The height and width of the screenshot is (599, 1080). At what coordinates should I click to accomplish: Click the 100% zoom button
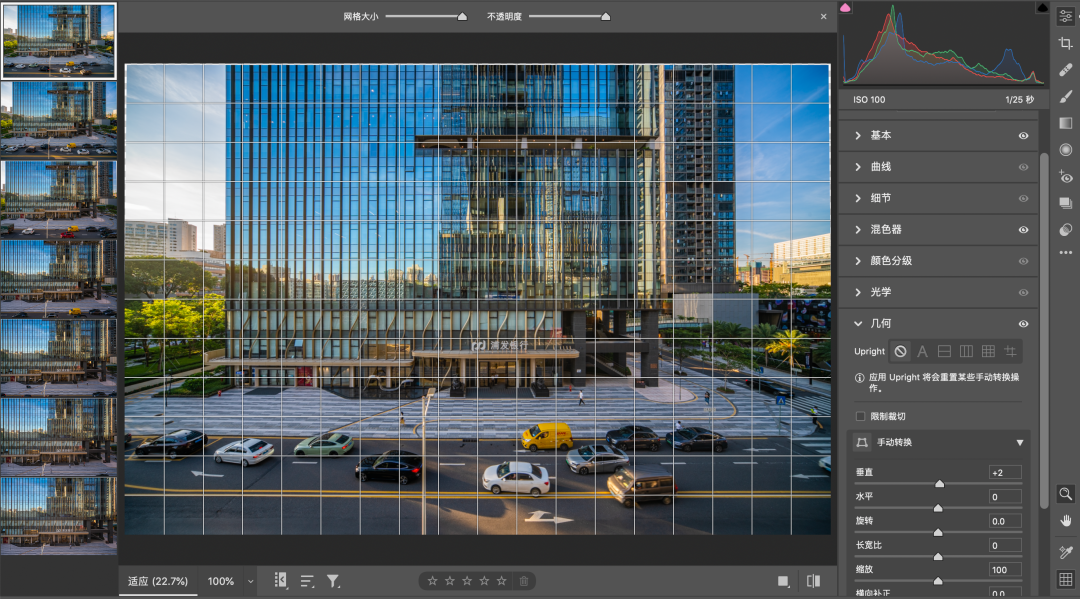tap(220, 581)
